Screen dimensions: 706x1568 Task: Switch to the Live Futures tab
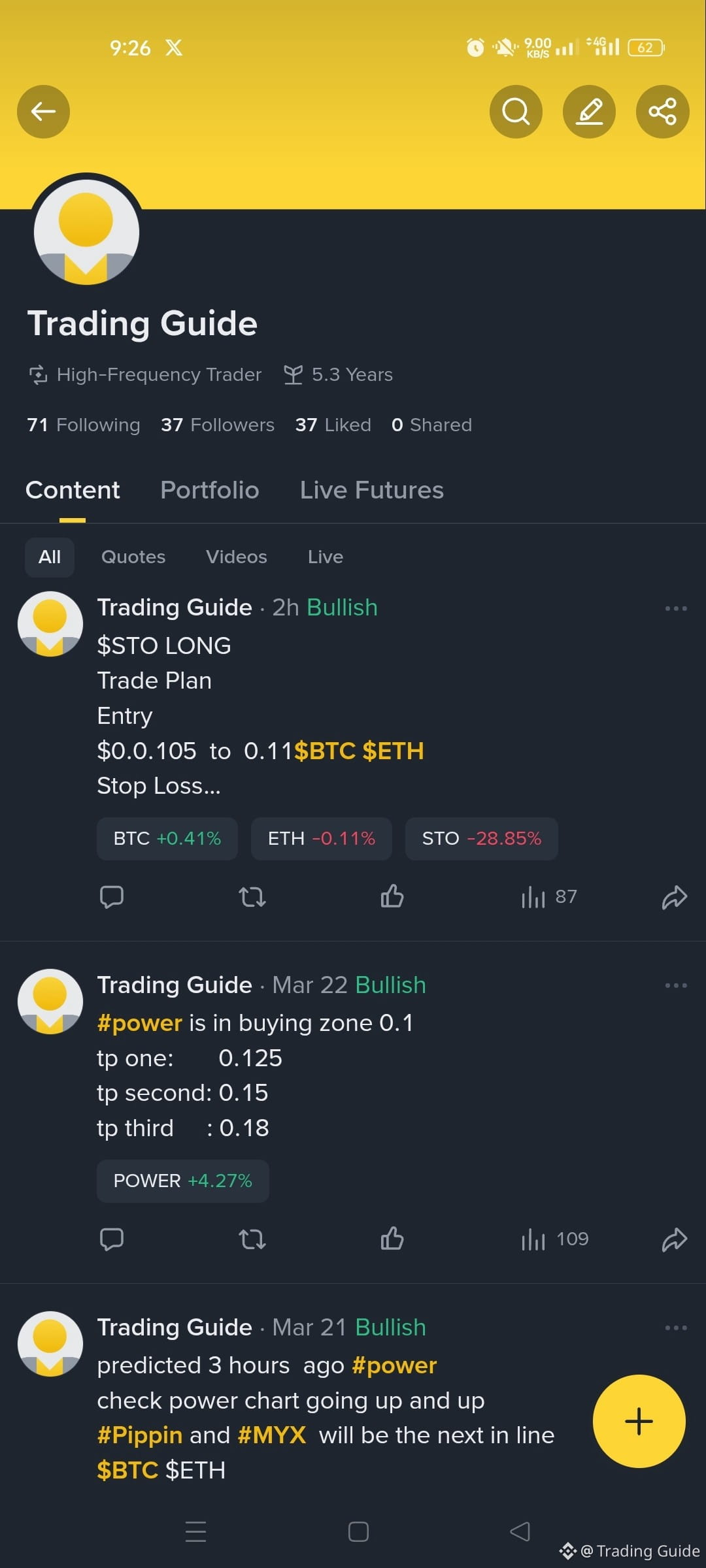point(371,490)
